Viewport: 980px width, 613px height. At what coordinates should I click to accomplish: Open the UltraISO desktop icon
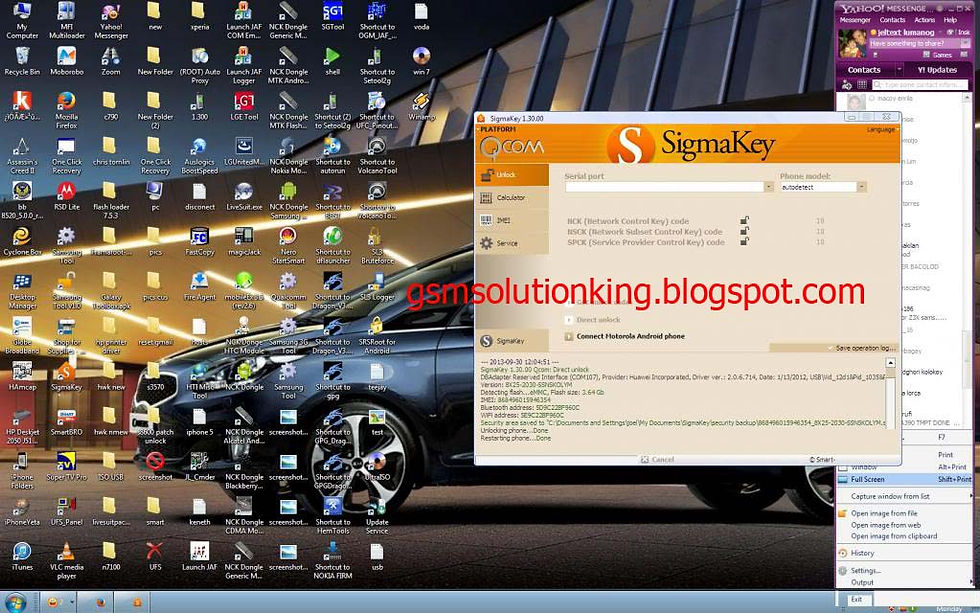pyautogui.click(x=377, y=467)
